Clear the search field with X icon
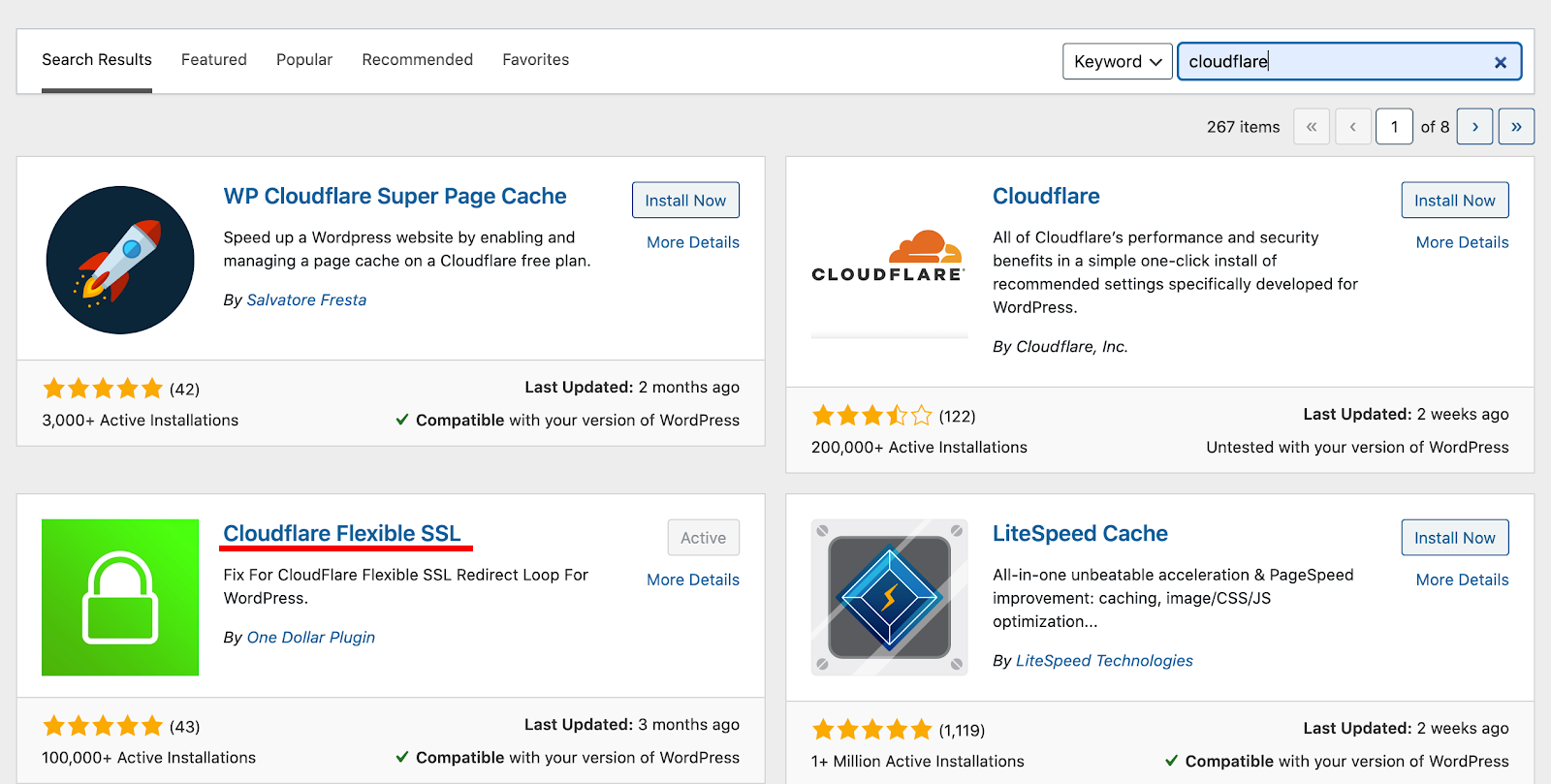Viewport: 1551px width, 784px height. coord(1500,62)
